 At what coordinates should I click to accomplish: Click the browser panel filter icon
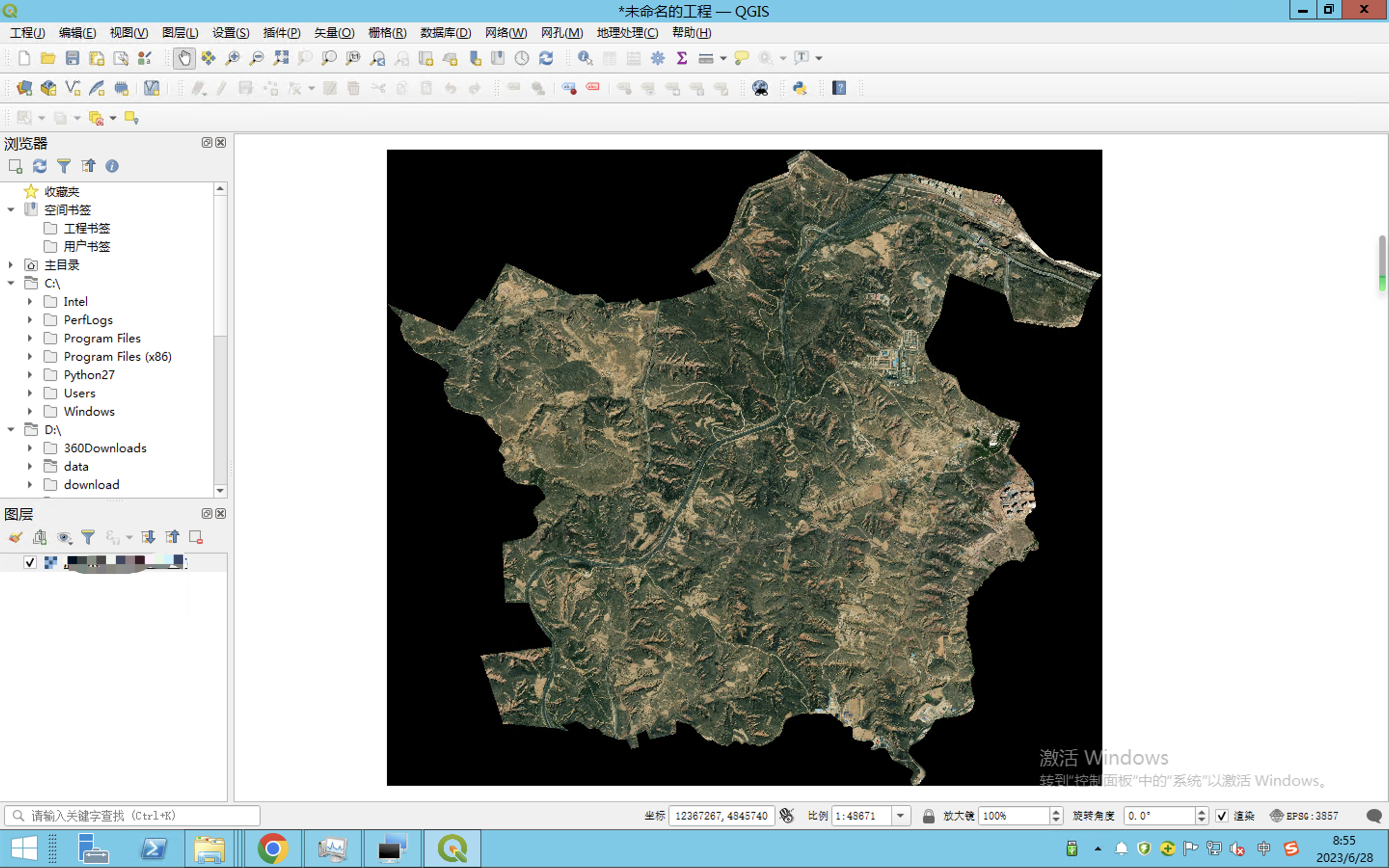click(x=64, y=166)
